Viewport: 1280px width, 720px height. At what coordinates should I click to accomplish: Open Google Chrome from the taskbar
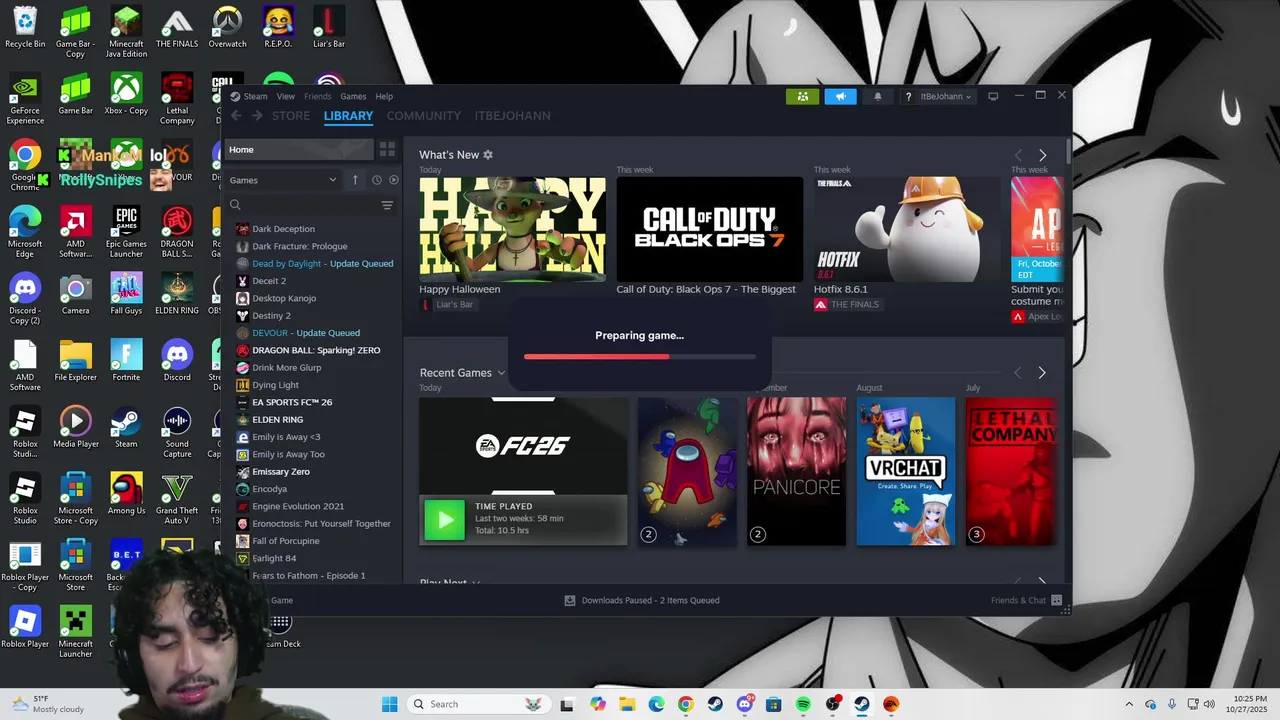tap(685, 704)
